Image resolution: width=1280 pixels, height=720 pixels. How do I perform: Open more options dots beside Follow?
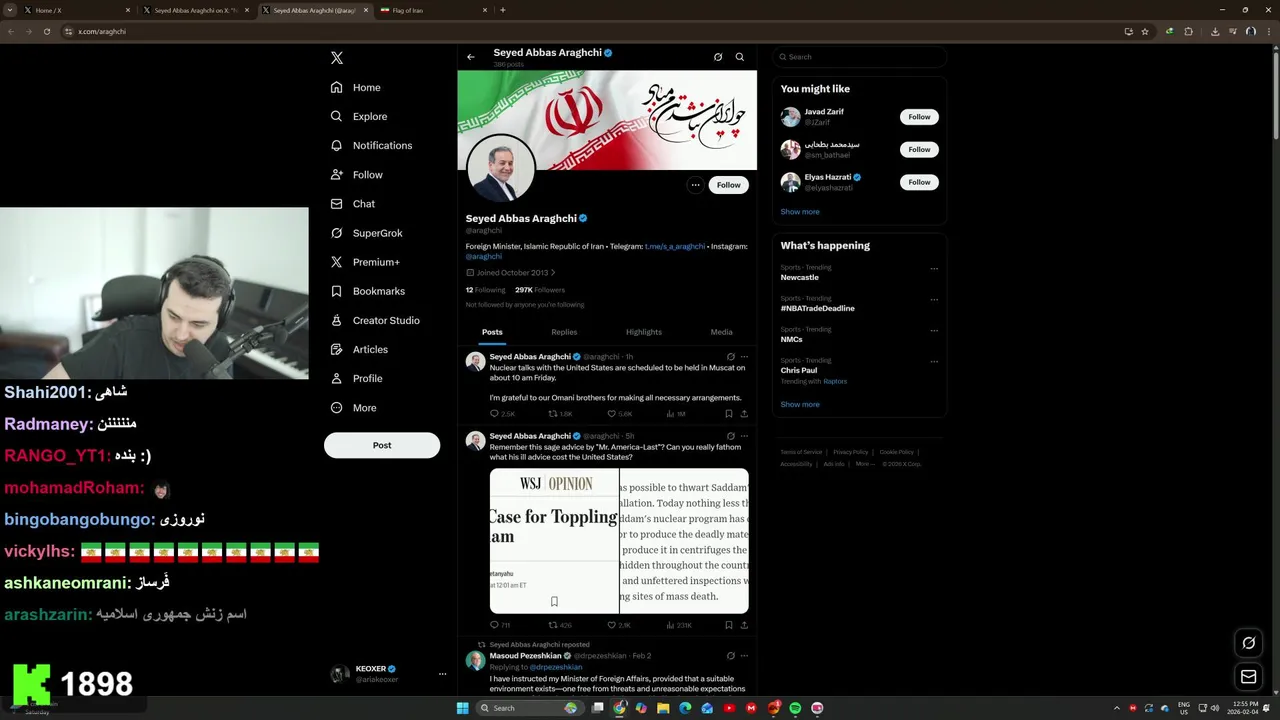pyautogui.click(x=695, y=185)
